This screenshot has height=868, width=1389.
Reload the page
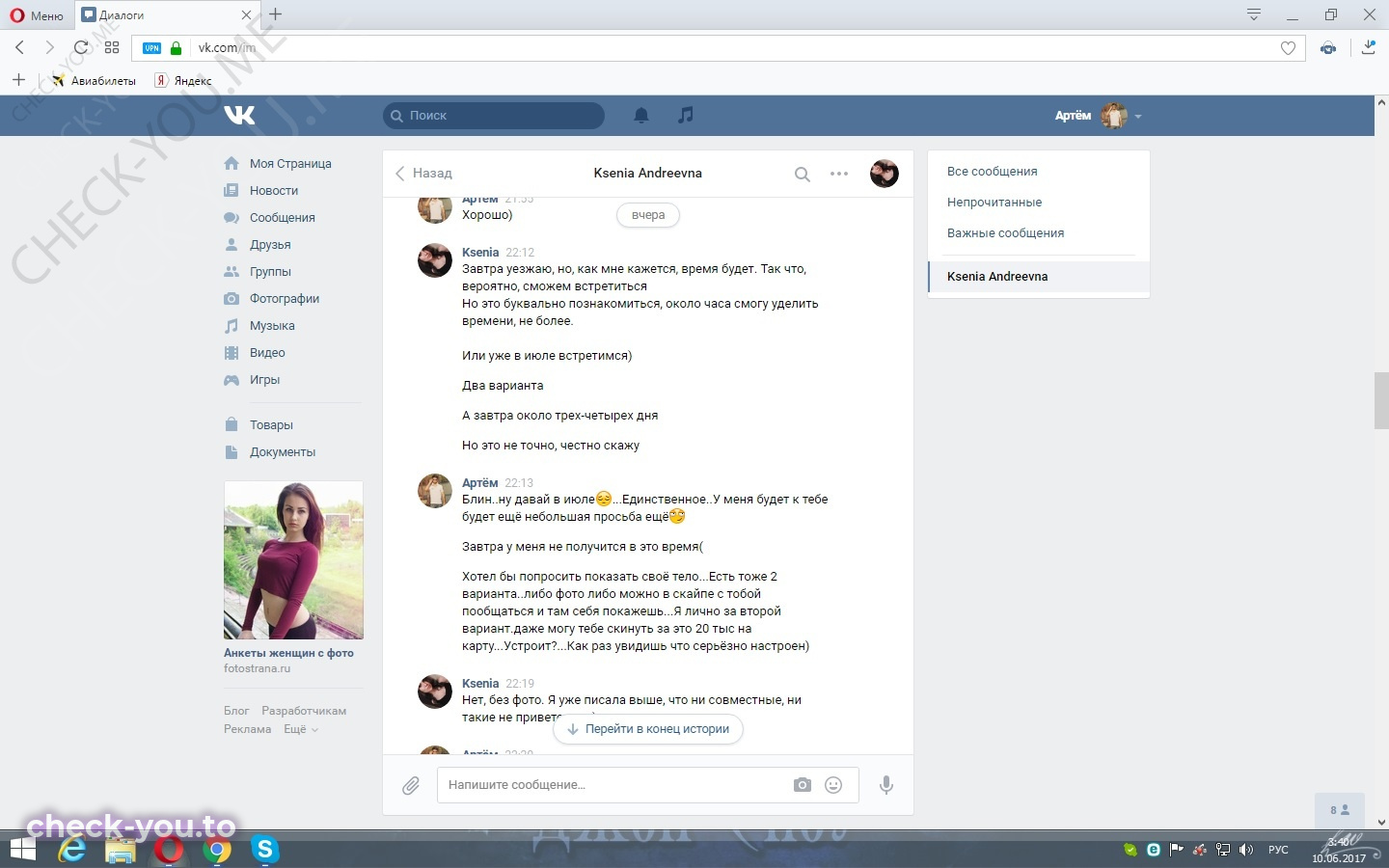coord(81,47)
